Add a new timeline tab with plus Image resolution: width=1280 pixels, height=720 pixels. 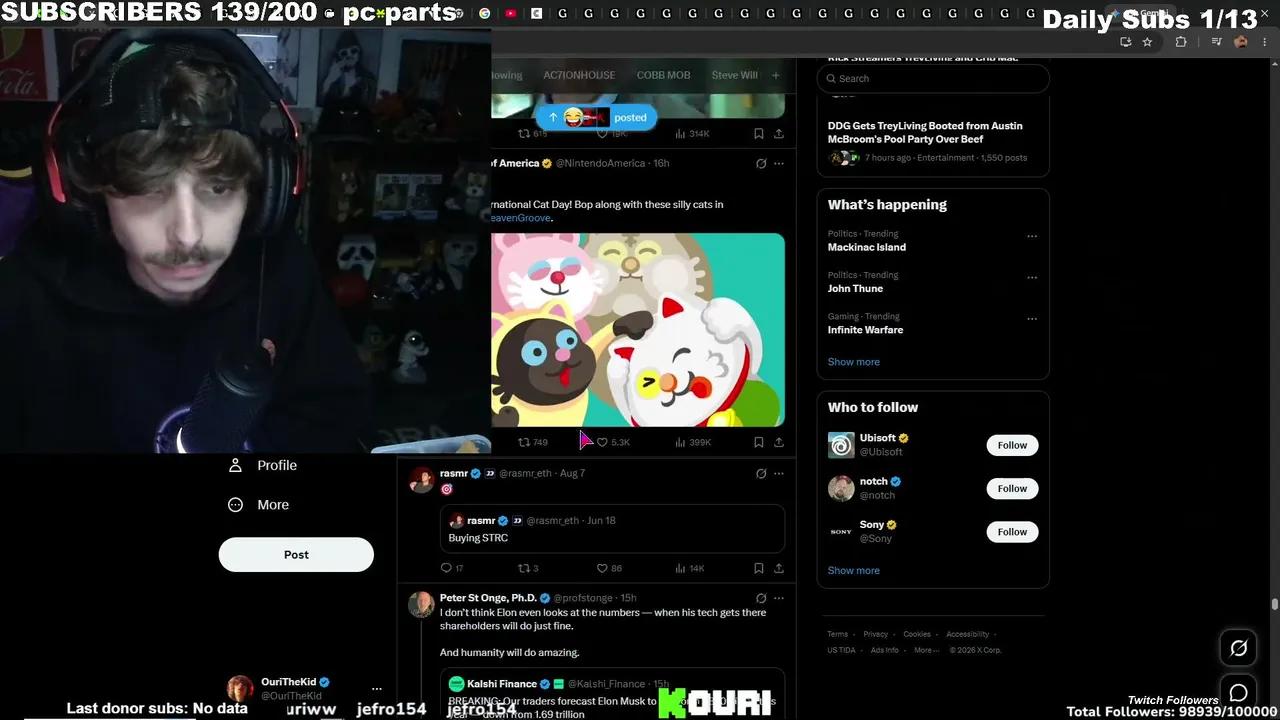[x=775, y=75]
